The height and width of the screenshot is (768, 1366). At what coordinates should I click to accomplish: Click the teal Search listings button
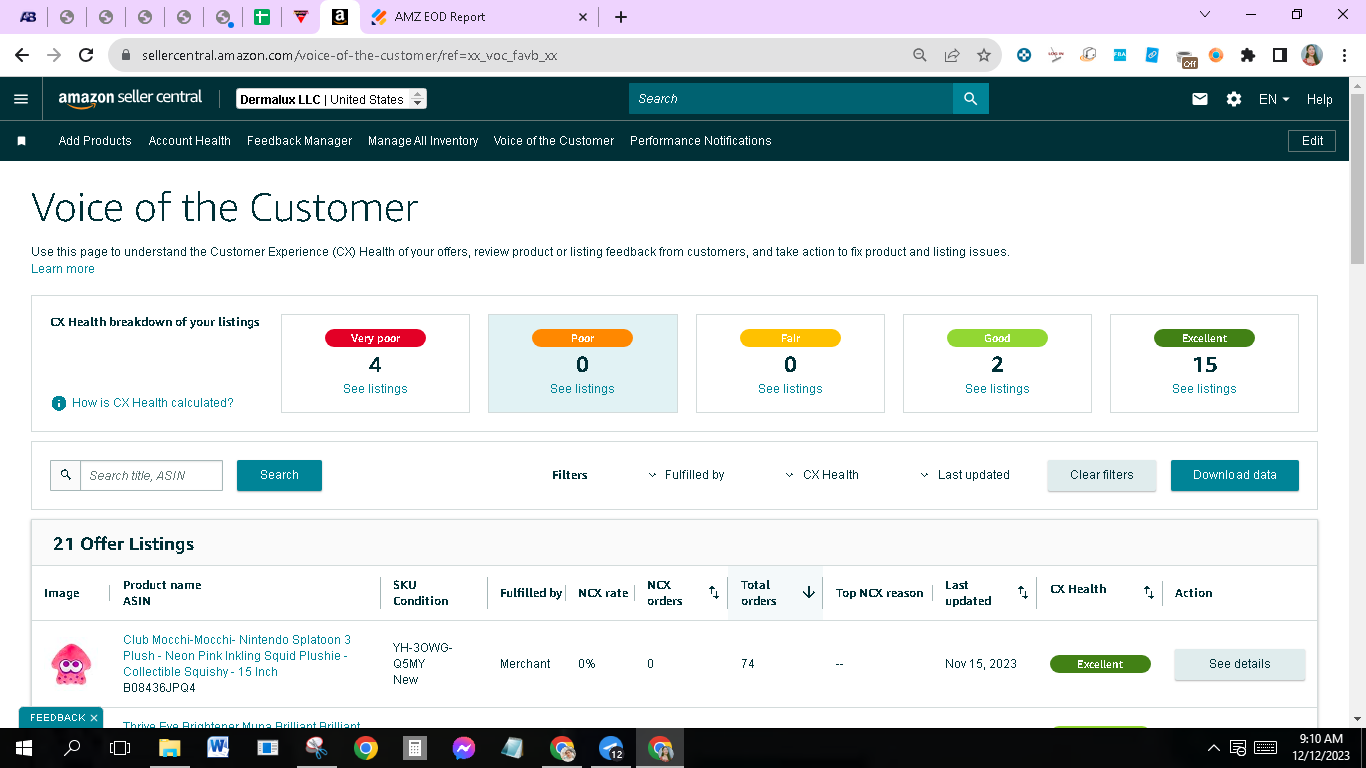click(279, 475)
